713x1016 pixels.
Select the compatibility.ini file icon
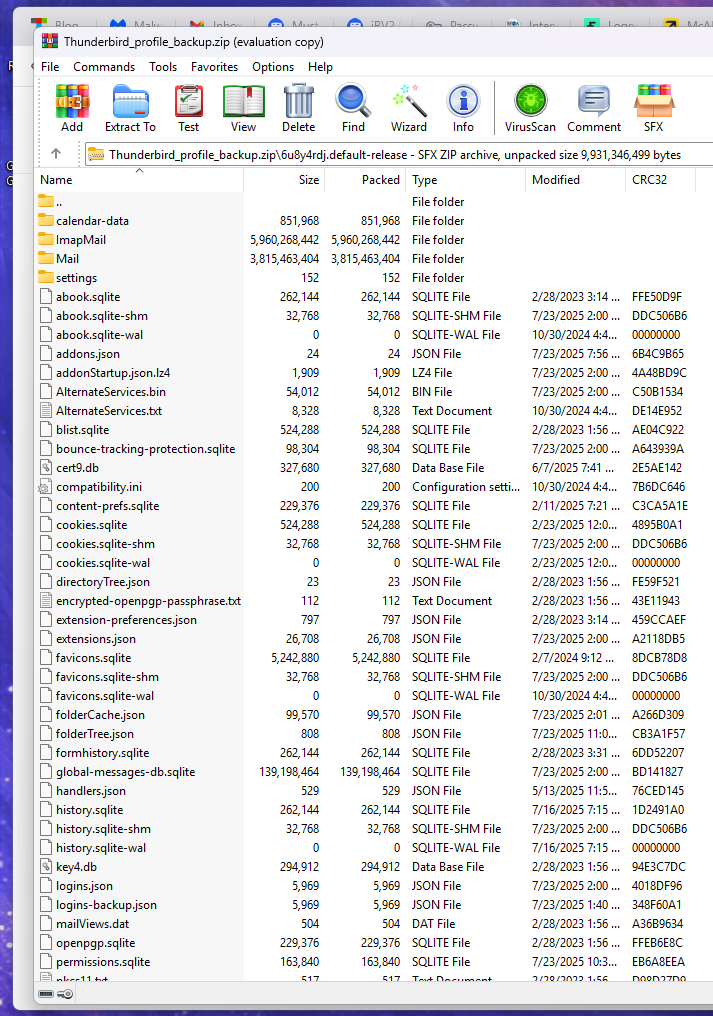[x=45, y=487]
